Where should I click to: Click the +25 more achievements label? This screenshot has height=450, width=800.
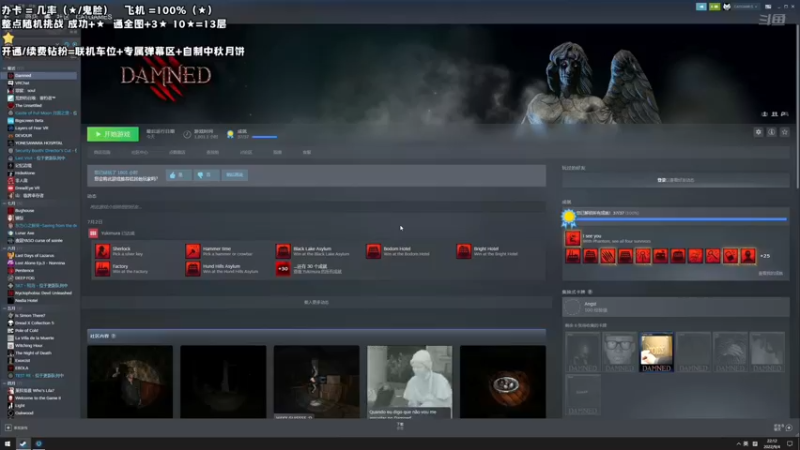(x=765, y=256)
